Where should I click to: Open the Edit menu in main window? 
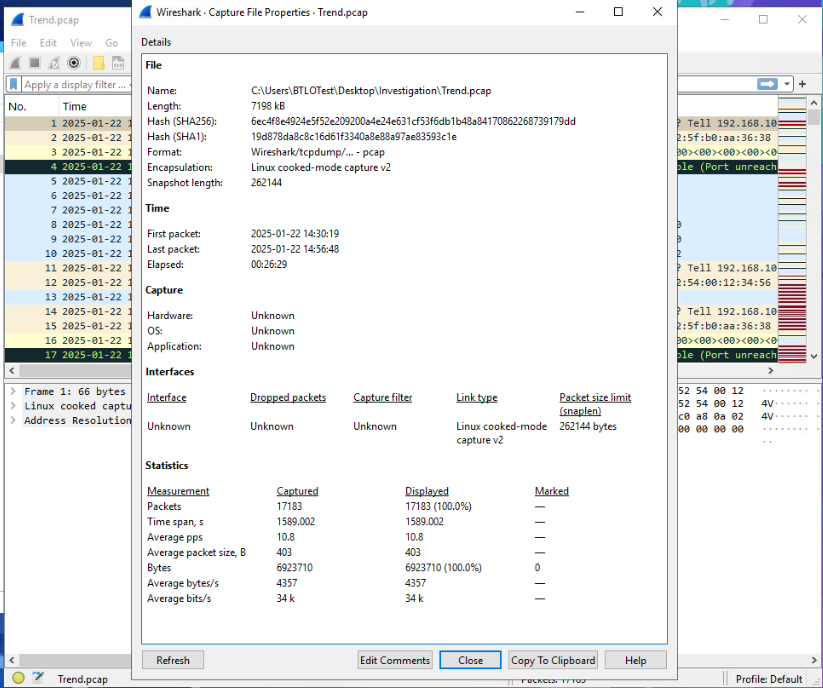[48, 43]
